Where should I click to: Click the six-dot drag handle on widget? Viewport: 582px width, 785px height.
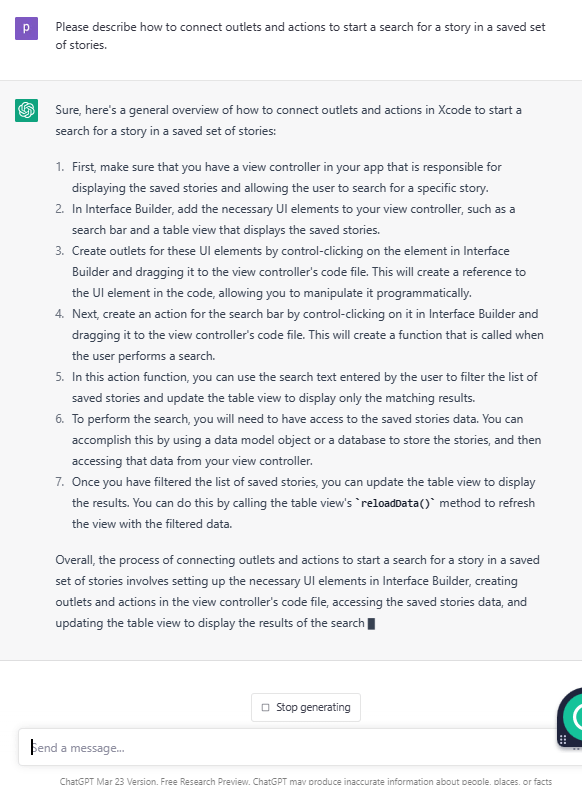pos(563,739)
